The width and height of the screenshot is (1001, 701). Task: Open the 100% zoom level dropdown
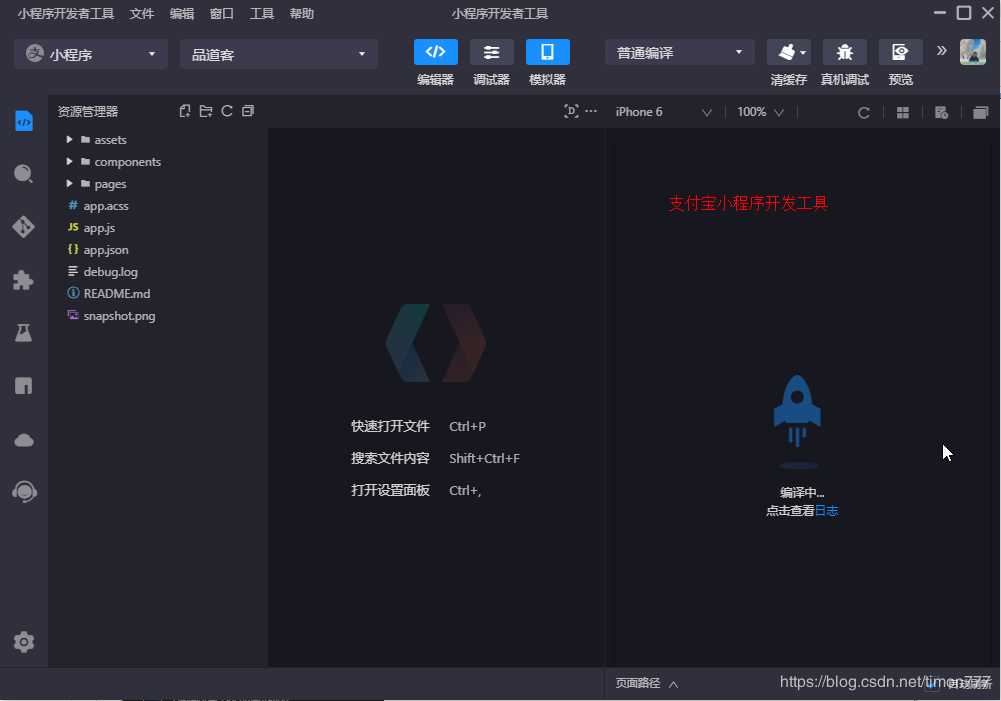coord(760,112)
